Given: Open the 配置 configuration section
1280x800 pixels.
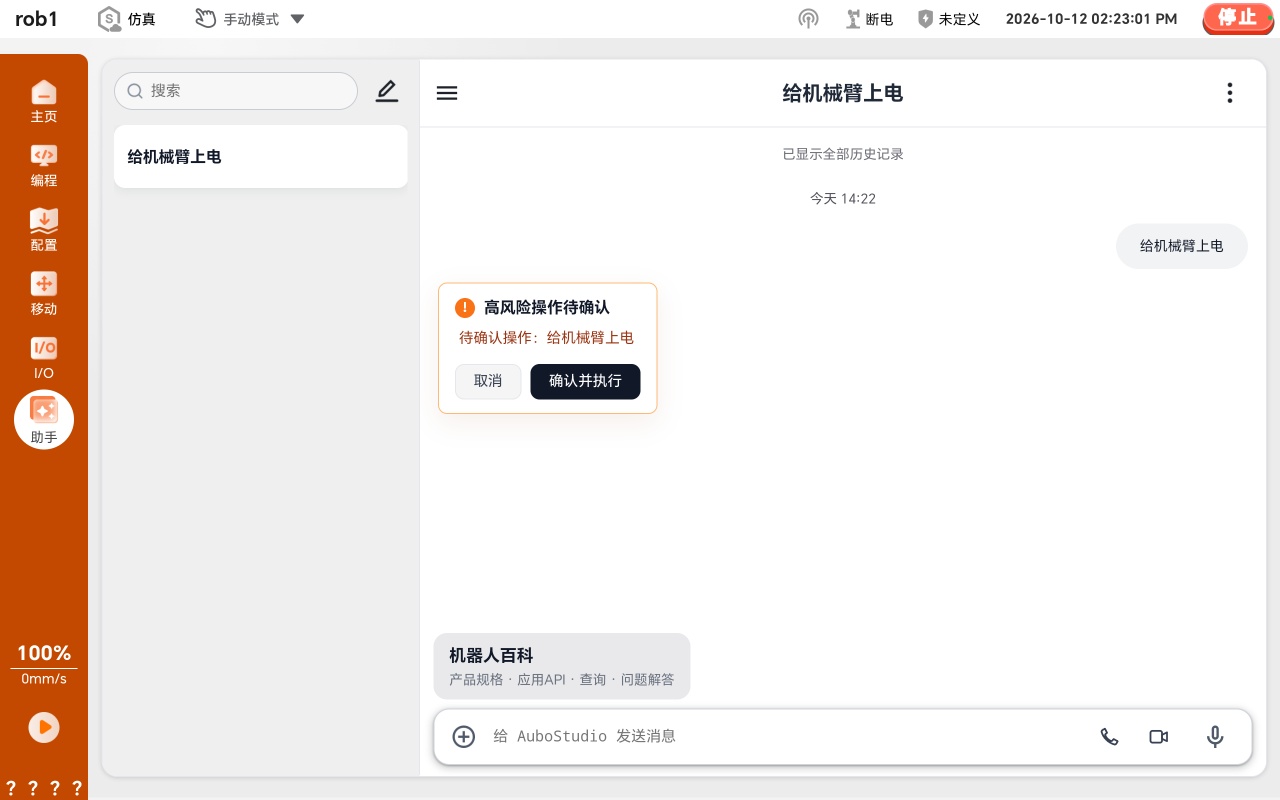Looking at the screenshot, I should (44, 229).
